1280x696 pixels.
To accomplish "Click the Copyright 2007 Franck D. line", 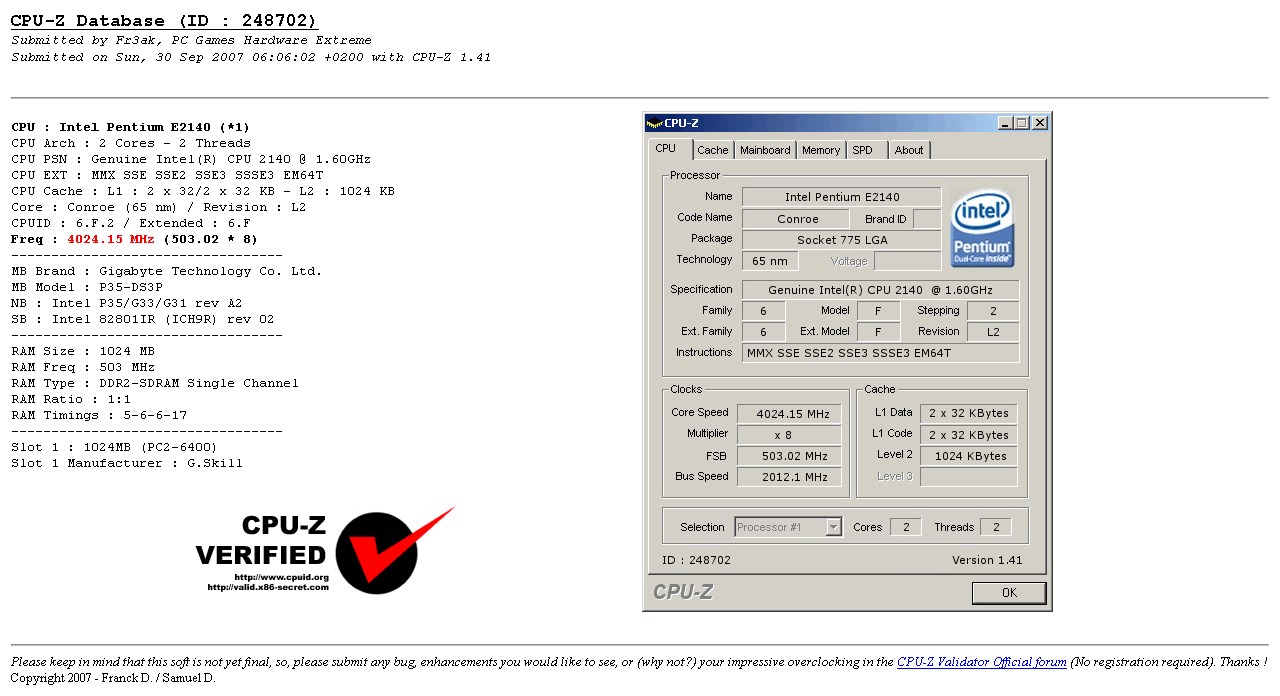I will [112, 678].
